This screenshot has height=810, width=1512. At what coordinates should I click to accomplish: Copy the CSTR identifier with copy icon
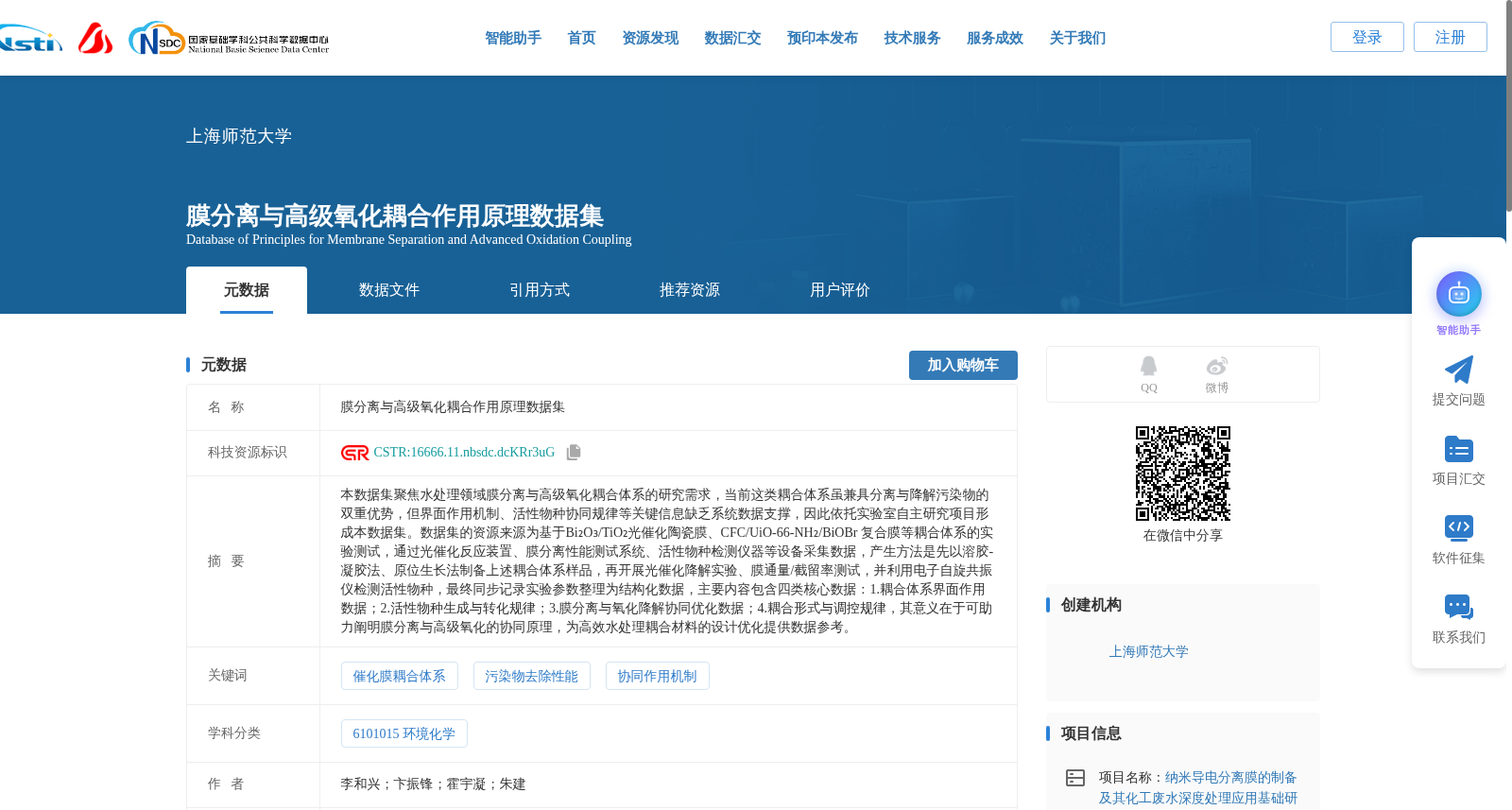pos(574,453)
